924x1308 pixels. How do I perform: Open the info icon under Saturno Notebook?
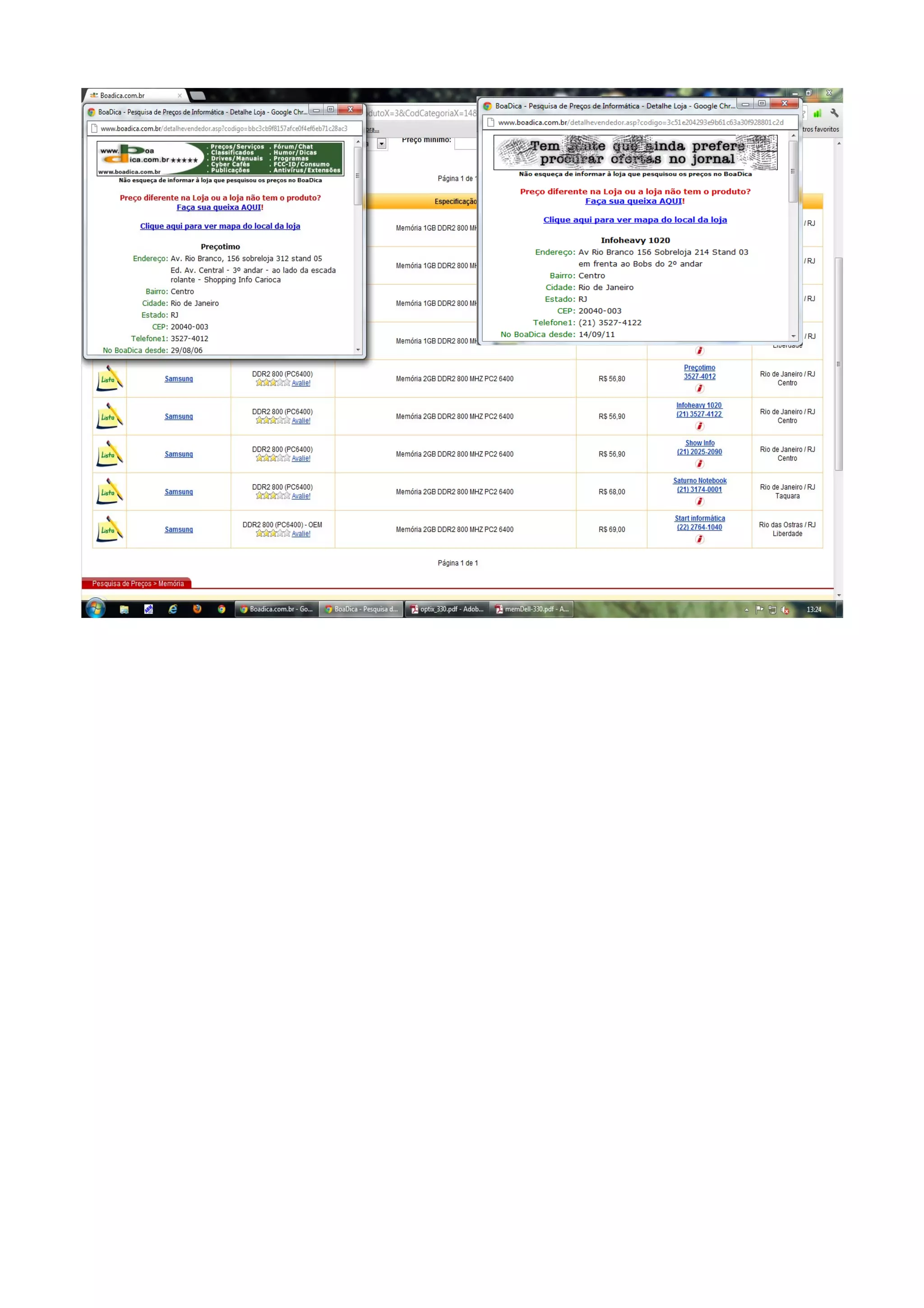699,501
